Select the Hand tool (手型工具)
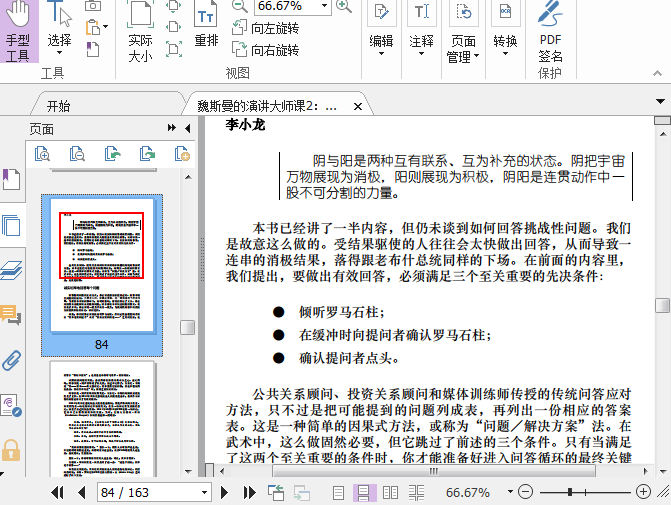Image resolution: width=671 pixels, height=505 pixels. point(18,31)
